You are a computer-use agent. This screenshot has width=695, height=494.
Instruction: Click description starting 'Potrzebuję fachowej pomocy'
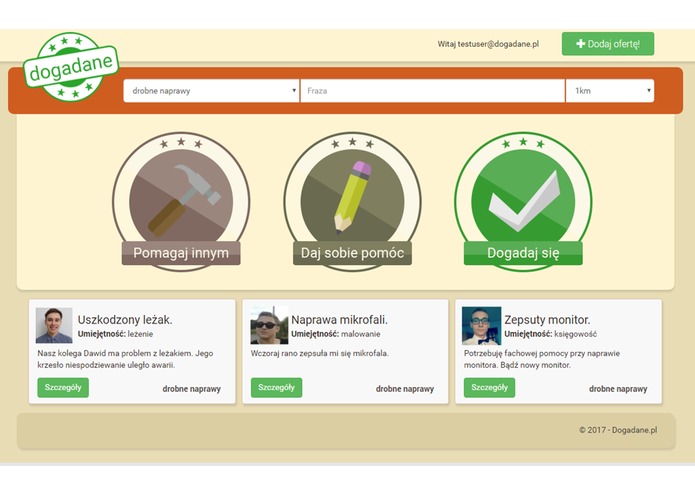(x=542, y=359)
